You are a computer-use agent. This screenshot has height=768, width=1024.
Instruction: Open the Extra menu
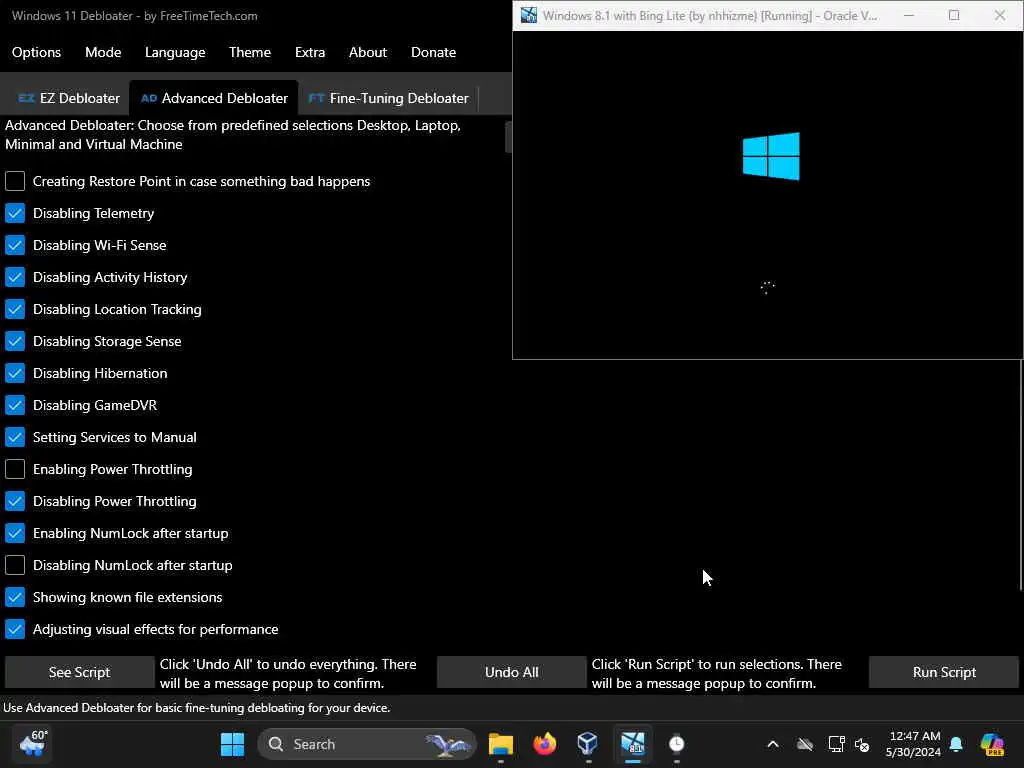pos(310,52)
